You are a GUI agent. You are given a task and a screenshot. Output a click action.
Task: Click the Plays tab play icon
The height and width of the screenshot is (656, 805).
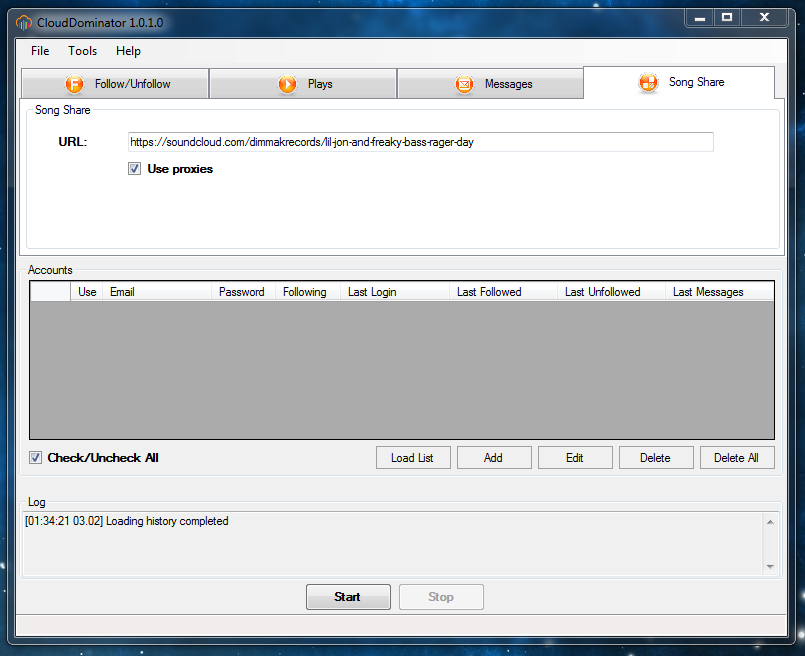pos(287,84)
